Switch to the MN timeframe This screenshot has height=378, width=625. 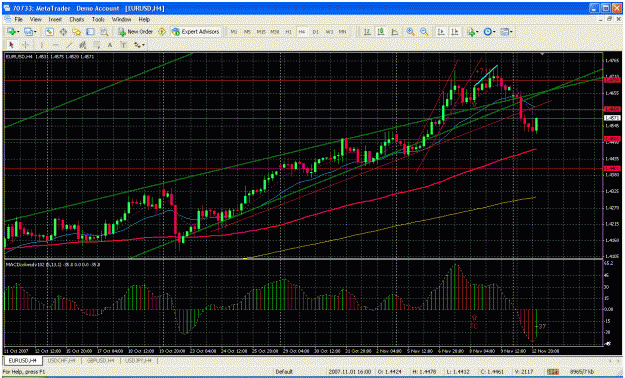tap(342, 32)
